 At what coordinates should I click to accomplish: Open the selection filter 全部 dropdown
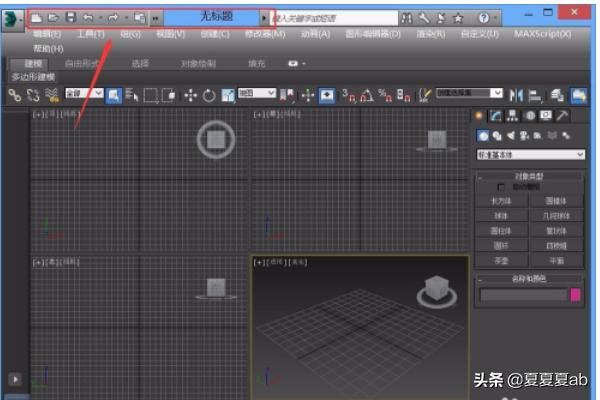tap(84, 94)
